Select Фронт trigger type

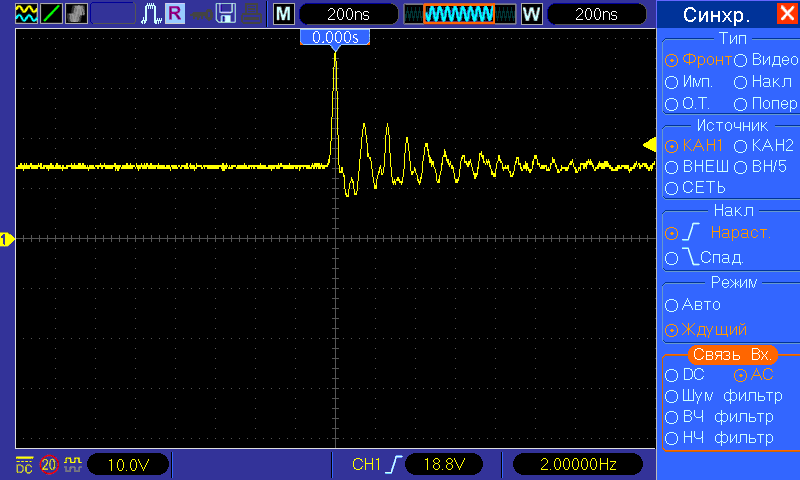[x=698, y=60]
